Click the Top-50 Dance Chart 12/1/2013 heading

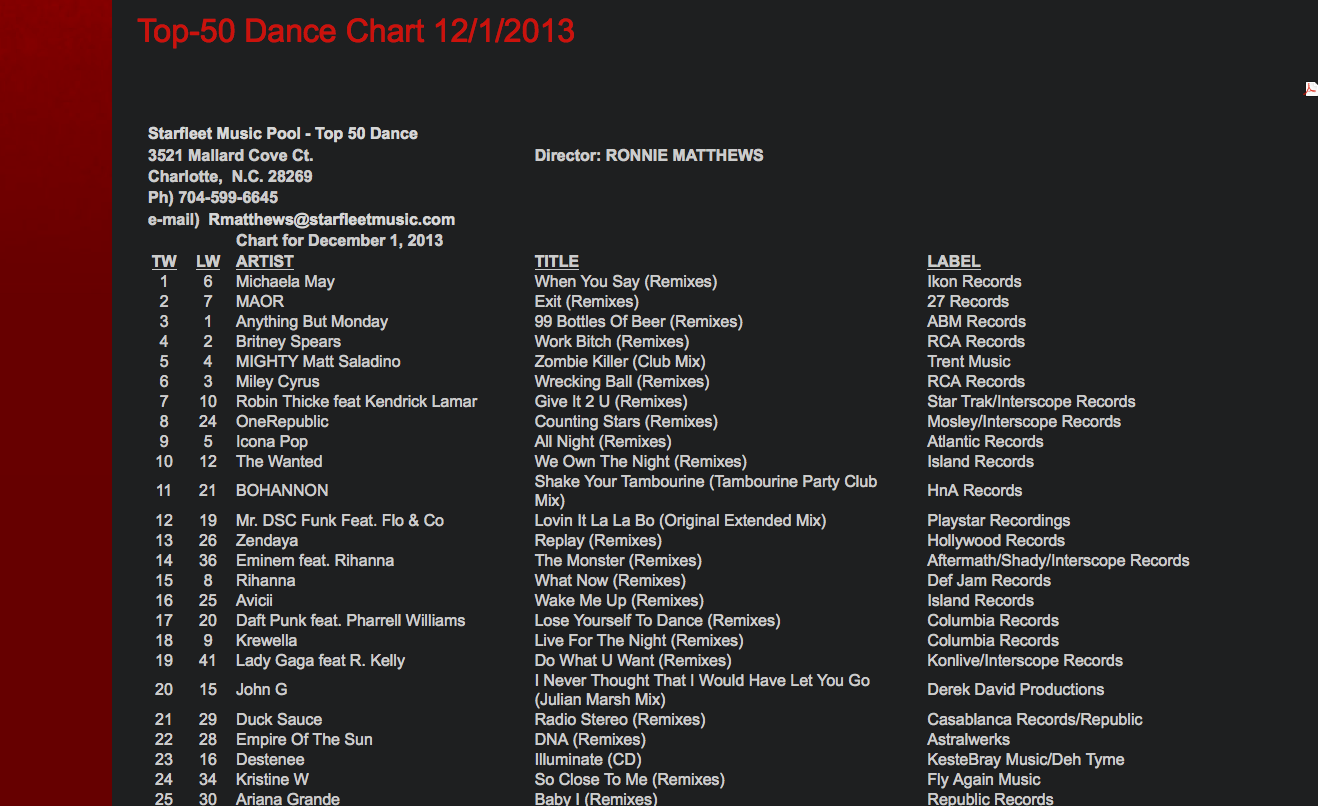(356, 31)
